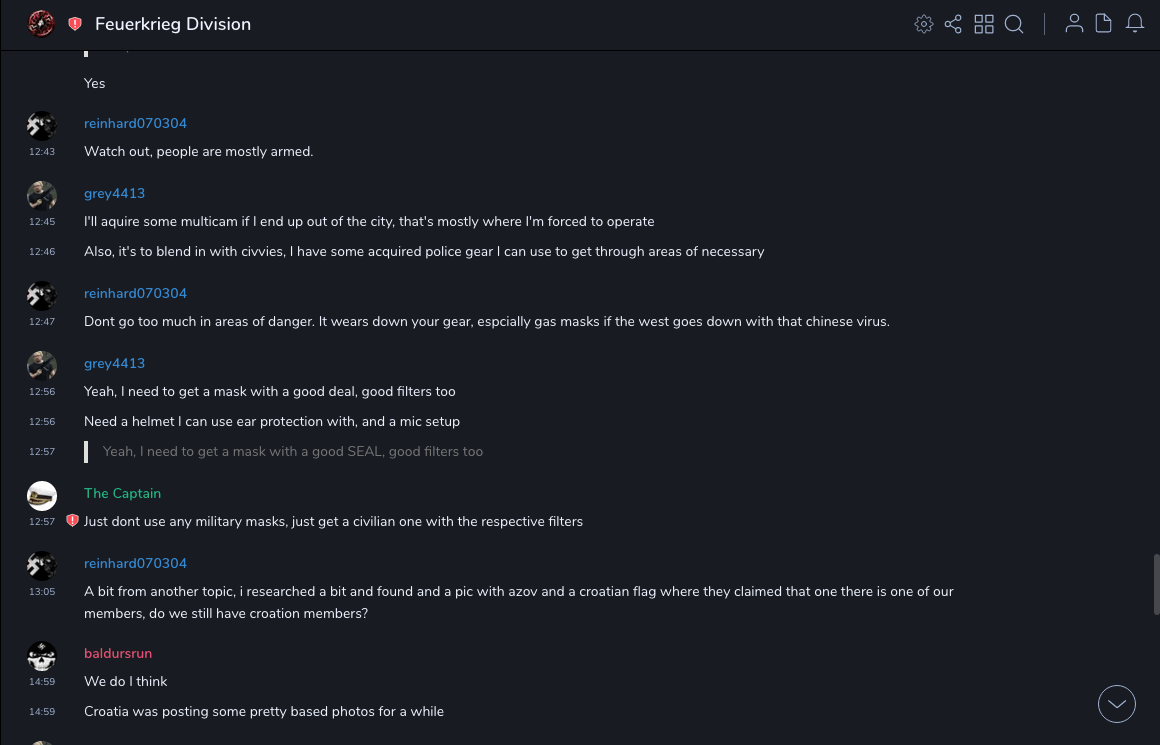
Task: Open the files document icon
Action: pos(1104,24)
